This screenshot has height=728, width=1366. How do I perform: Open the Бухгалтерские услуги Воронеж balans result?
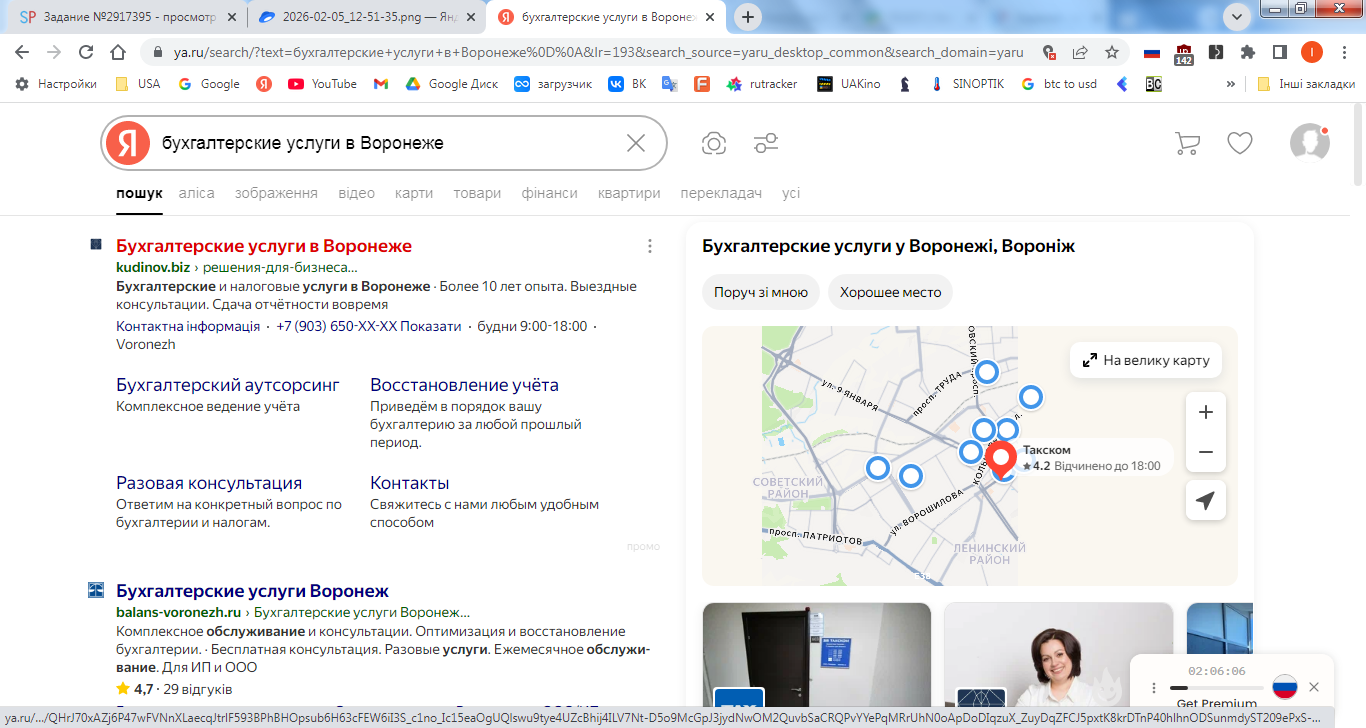[252, 591]
